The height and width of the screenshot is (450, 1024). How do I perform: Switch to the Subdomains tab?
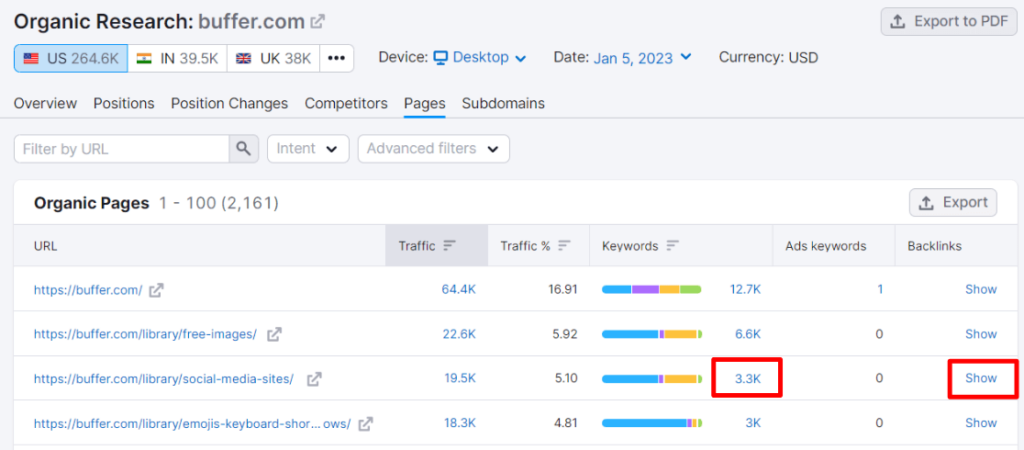[504, 103]
